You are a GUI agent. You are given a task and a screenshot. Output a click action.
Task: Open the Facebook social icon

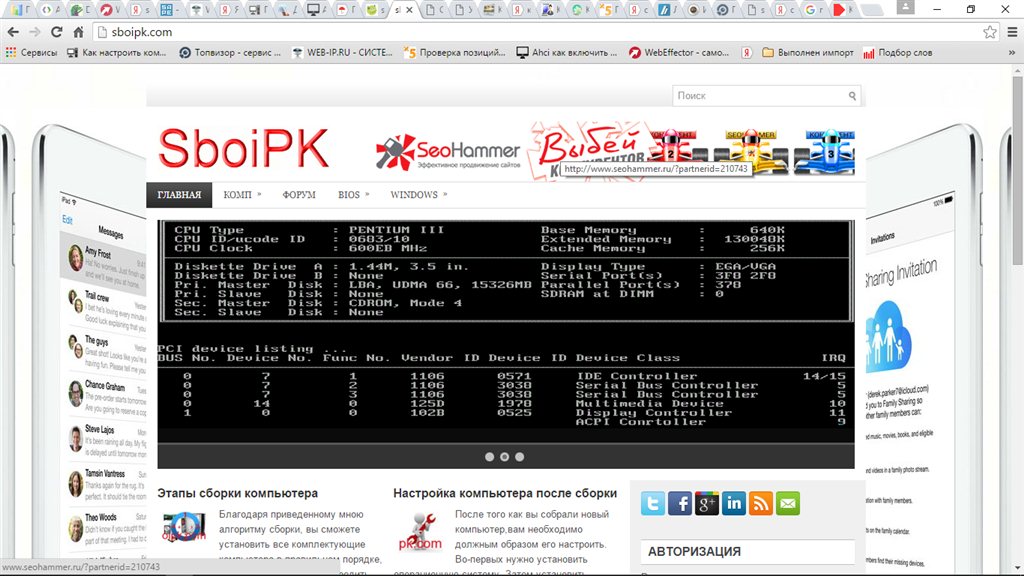point(680,504)
